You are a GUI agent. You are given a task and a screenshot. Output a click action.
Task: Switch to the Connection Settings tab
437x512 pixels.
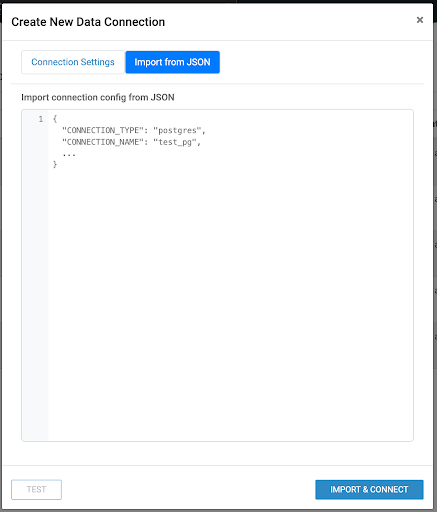(73, 62)
